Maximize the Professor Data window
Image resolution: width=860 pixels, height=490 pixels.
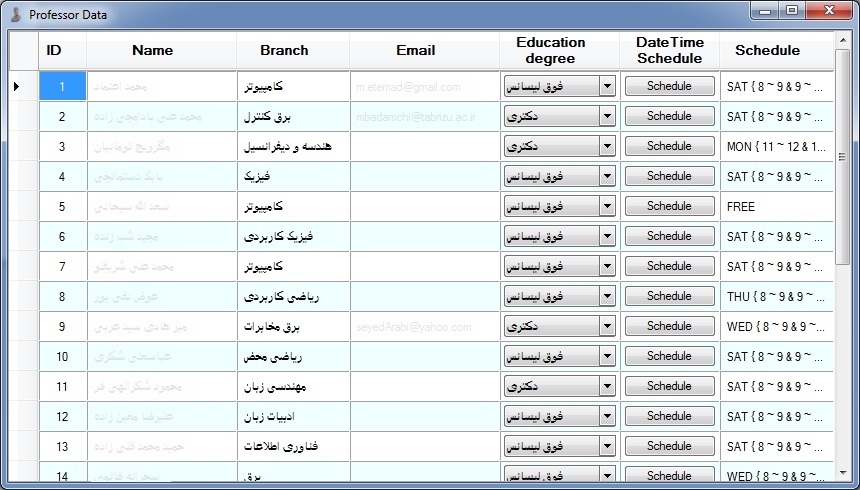click(791, 10)
